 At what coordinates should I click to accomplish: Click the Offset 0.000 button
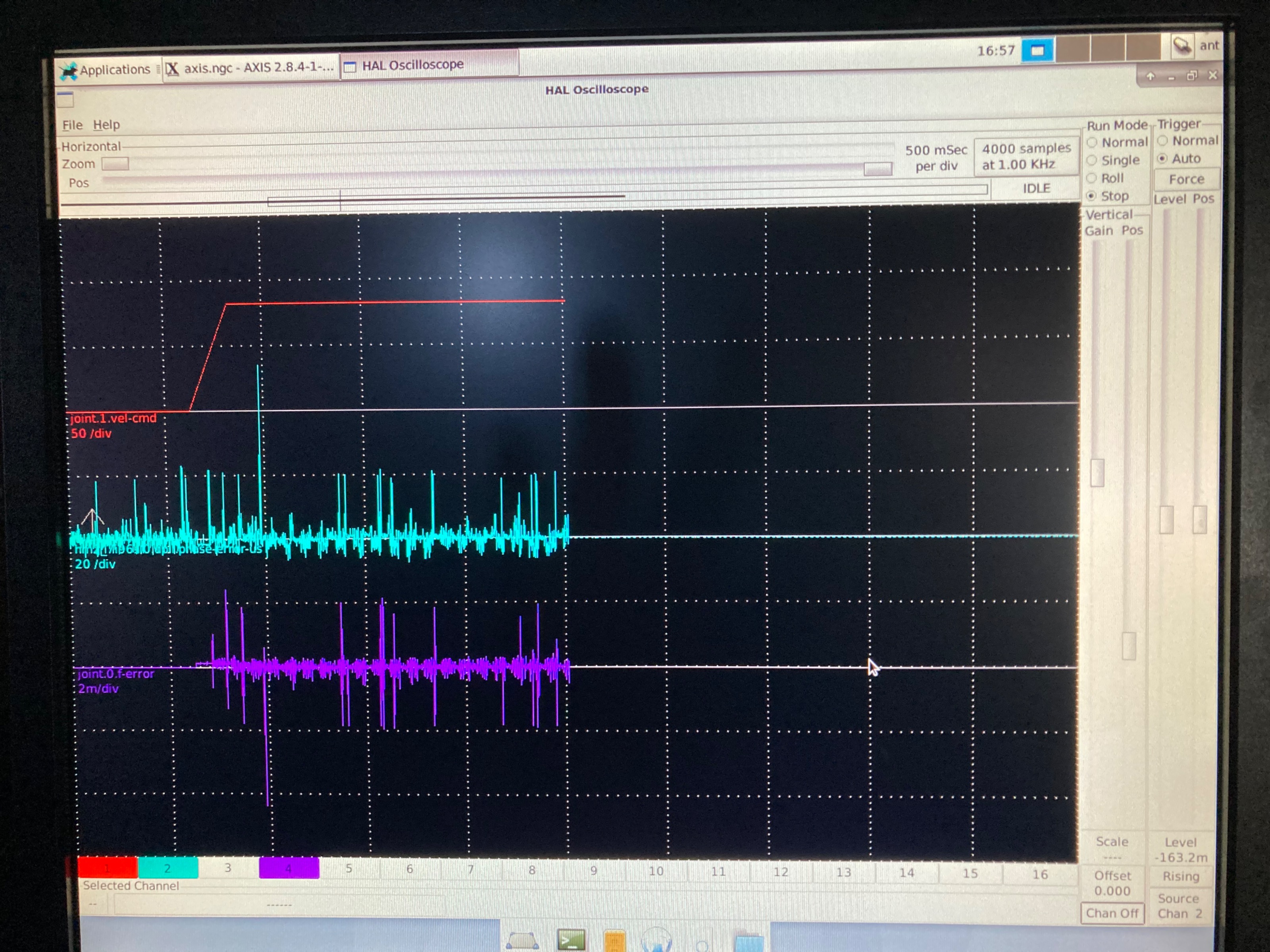pos(1112,883)
